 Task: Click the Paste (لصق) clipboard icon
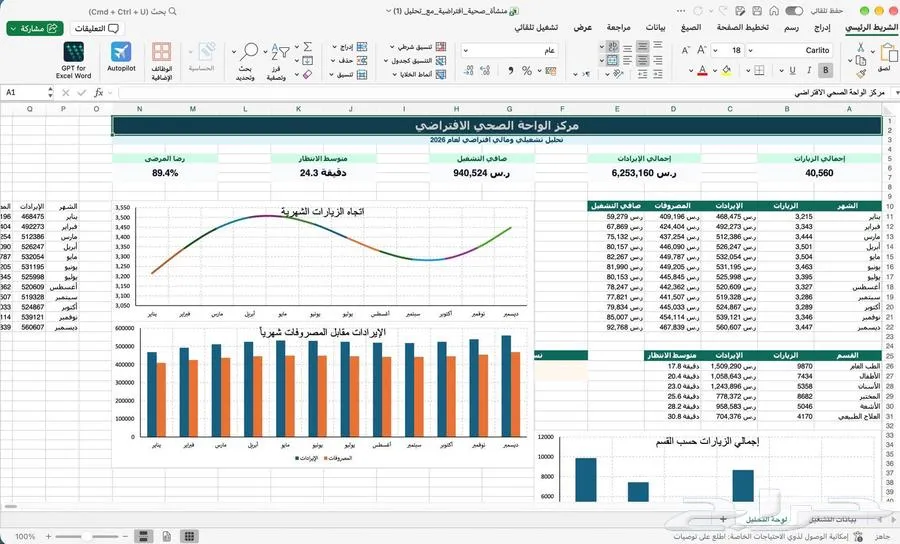888,53
